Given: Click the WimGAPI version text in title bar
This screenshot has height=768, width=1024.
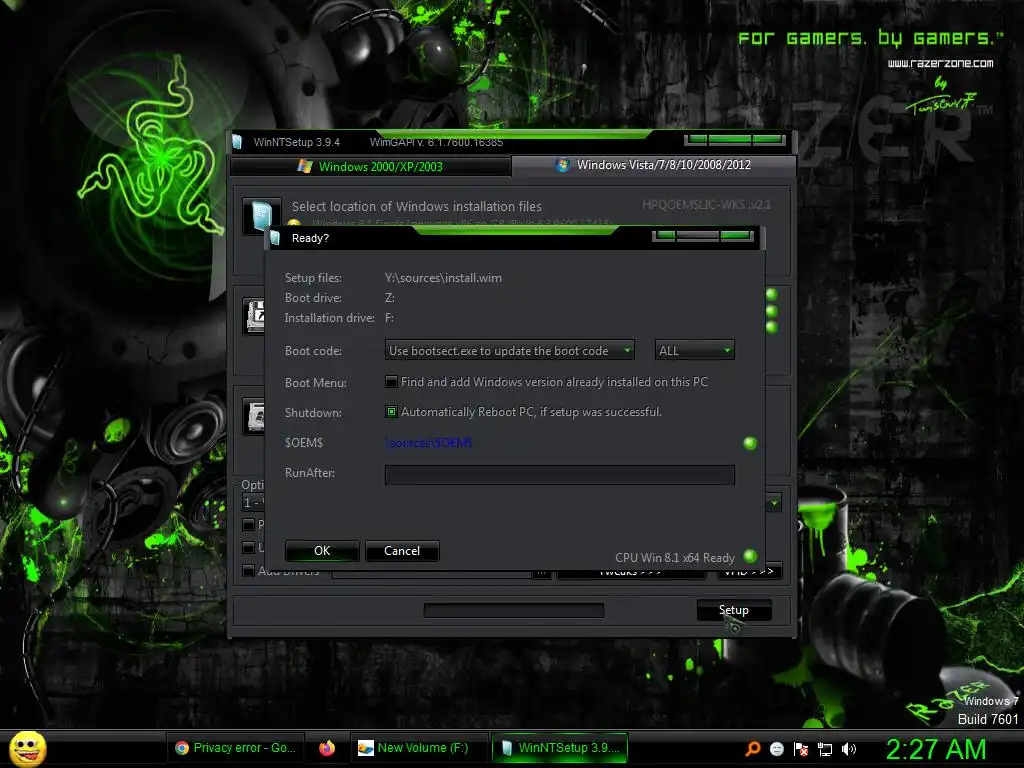Looking at the screenshot, I should (436, 142).
